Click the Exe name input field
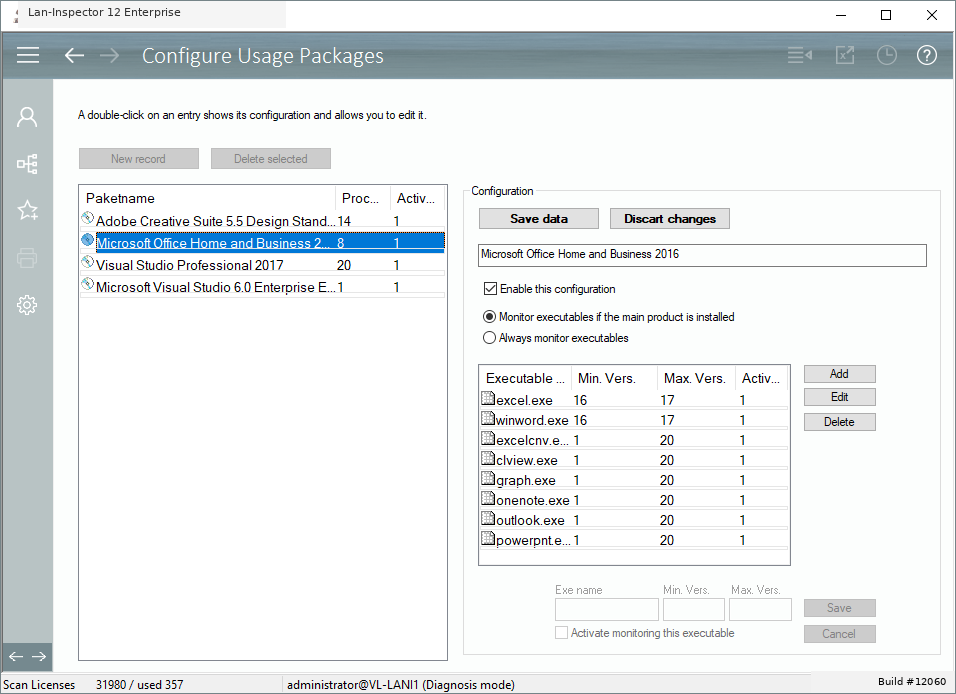 [x=607, y=609]
